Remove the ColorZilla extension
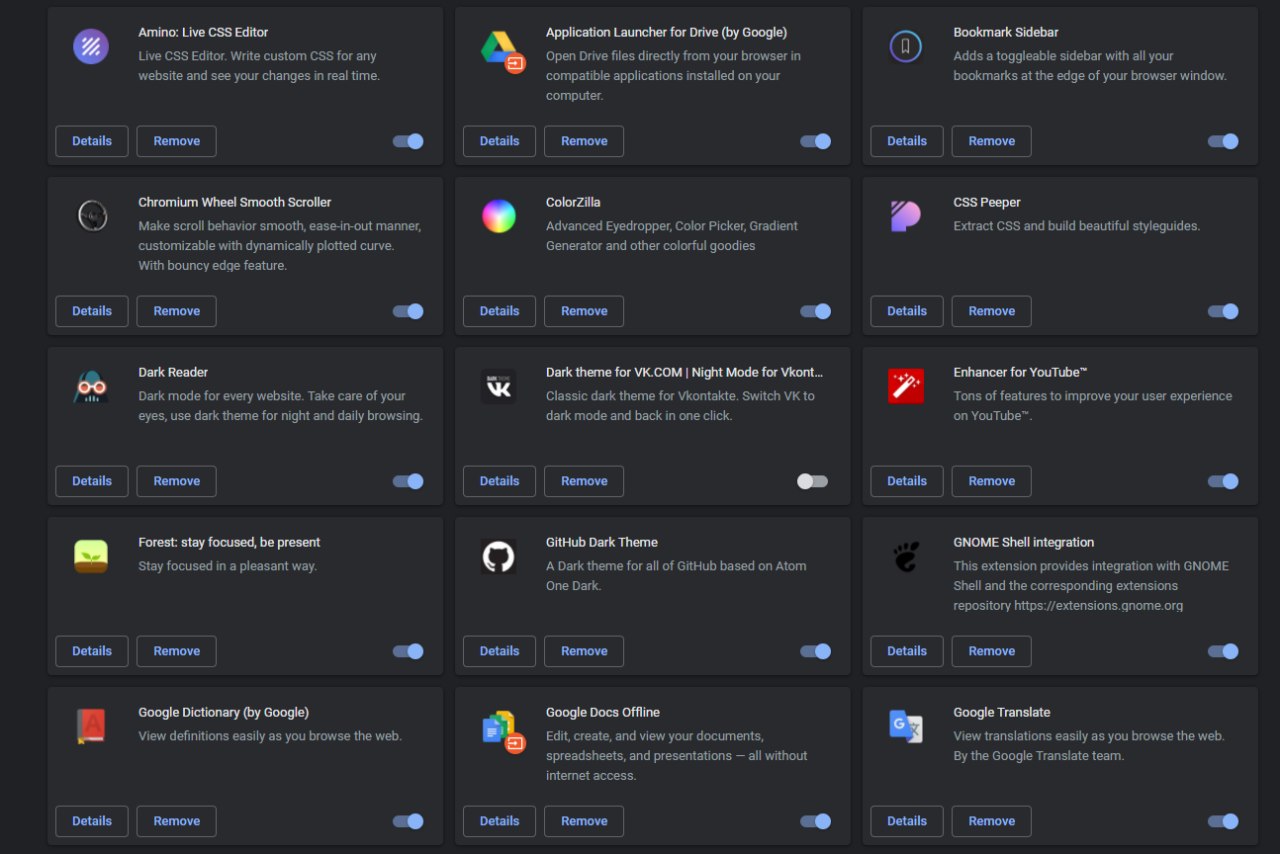 (x=584, y=311)
